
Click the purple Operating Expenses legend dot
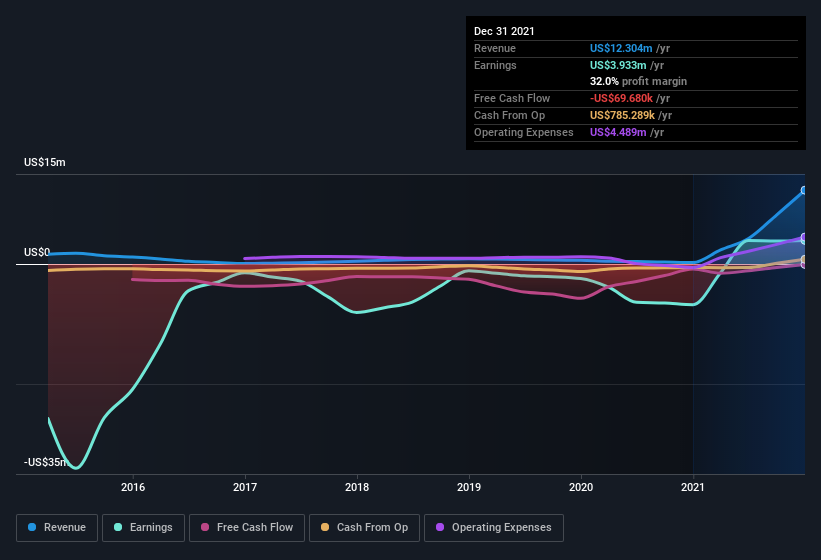pyautogui.click(x=440, y=527)
